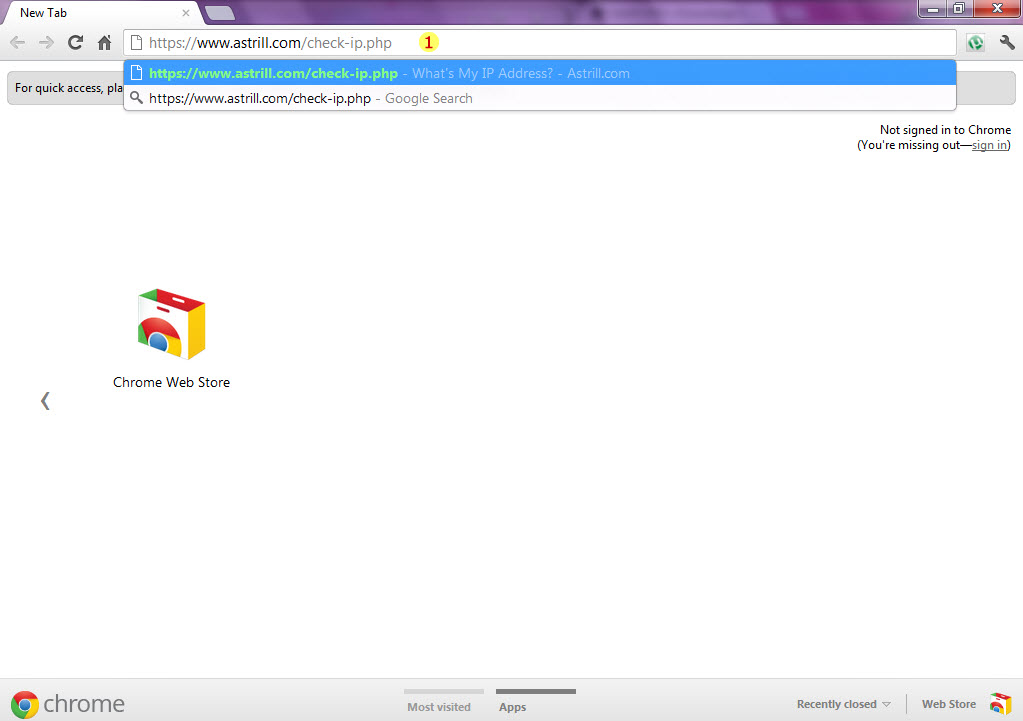Click the page icon in the astrill suggestion
This screenshot has width=1023, height=721.
(x=136, y=73)
